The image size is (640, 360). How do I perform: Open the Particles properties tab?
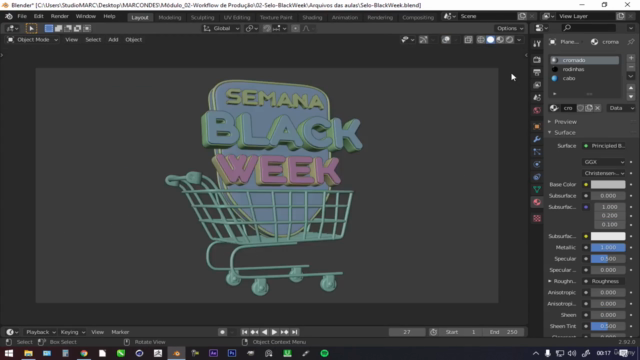click(x=537, y=152)
